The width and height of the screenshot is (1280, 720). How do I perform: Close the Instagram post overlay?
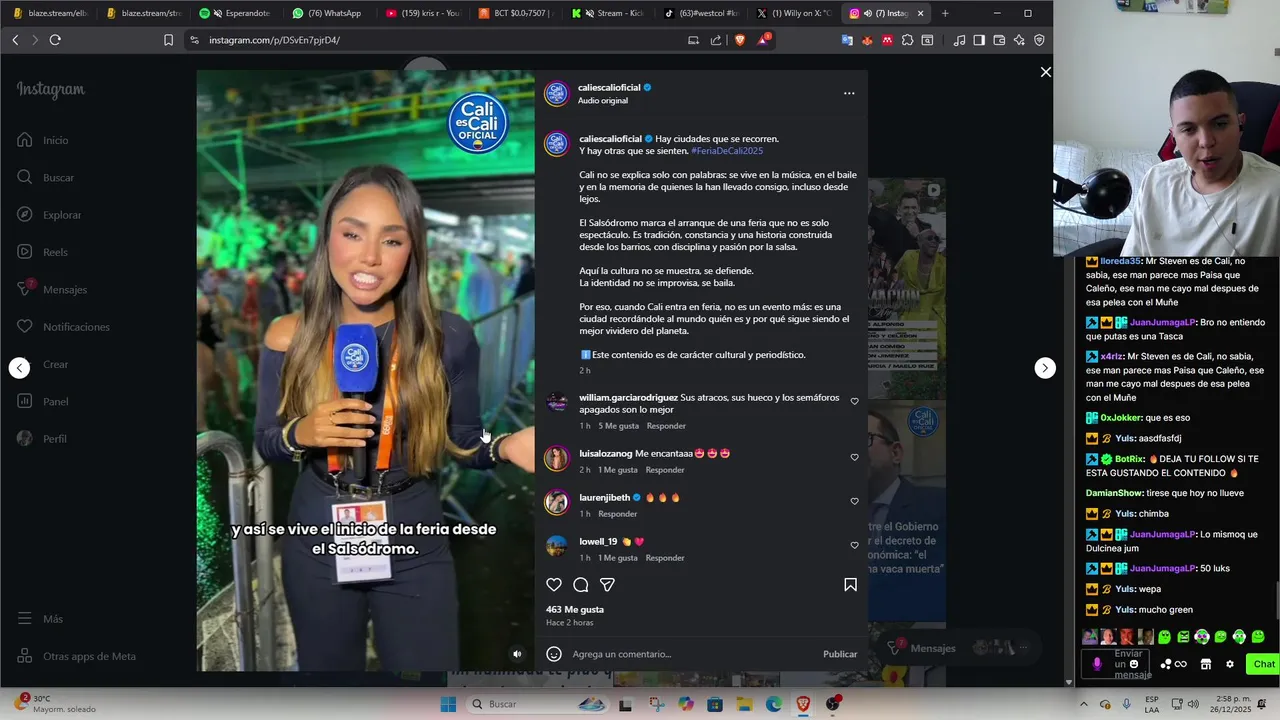tap(1046, 72)
